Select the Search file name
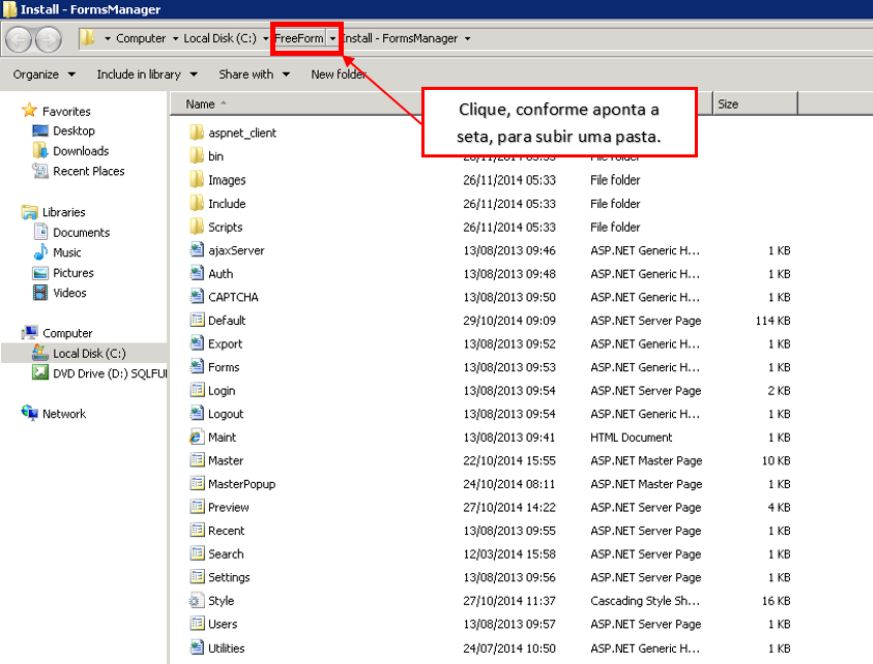873x664 pixels. [225, 554]
